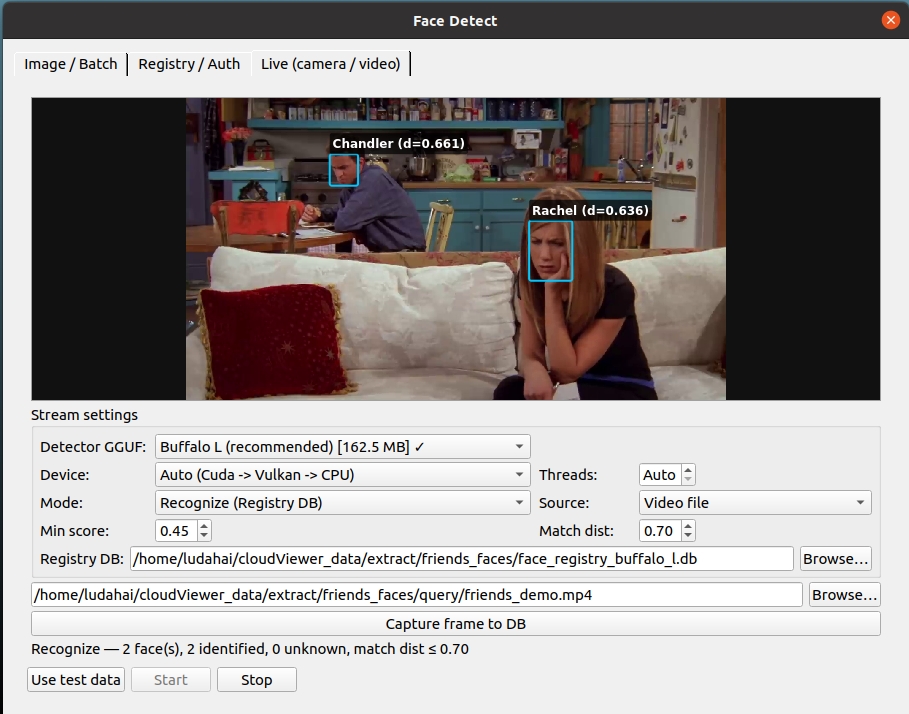Click the Use test data button
Screen dimensions: 909x714
76,680
